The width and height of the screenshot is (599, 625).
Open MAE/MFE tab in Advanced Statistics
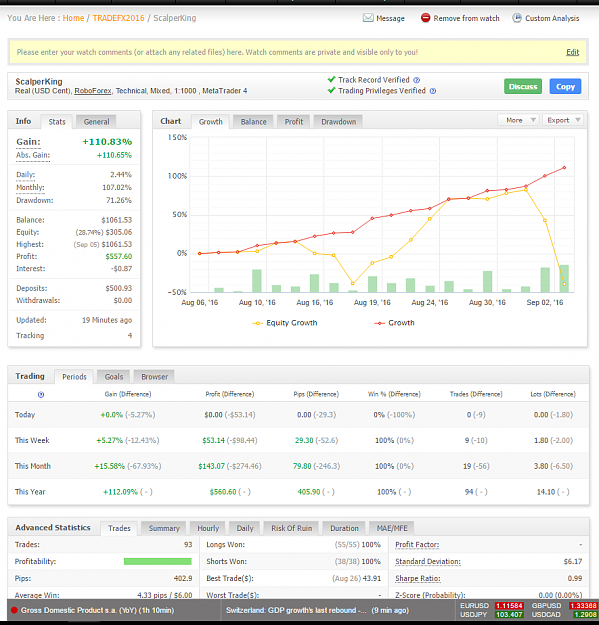[x=392, y=528]
